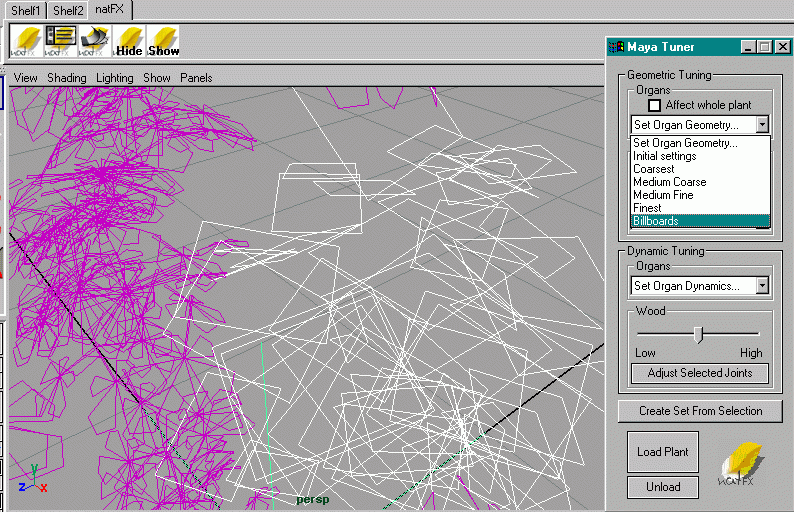Click the Wood Low-High slider handle
The width and height of the screenshot is (794, 512).
point(698,334)
